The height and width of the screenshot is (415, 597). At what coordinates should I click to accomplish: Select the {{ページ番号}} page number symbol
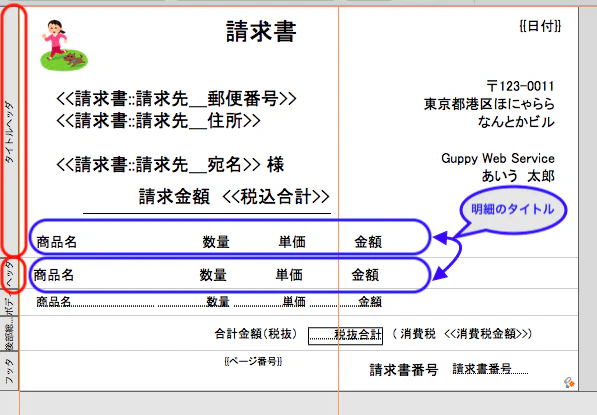coord(253,361)
